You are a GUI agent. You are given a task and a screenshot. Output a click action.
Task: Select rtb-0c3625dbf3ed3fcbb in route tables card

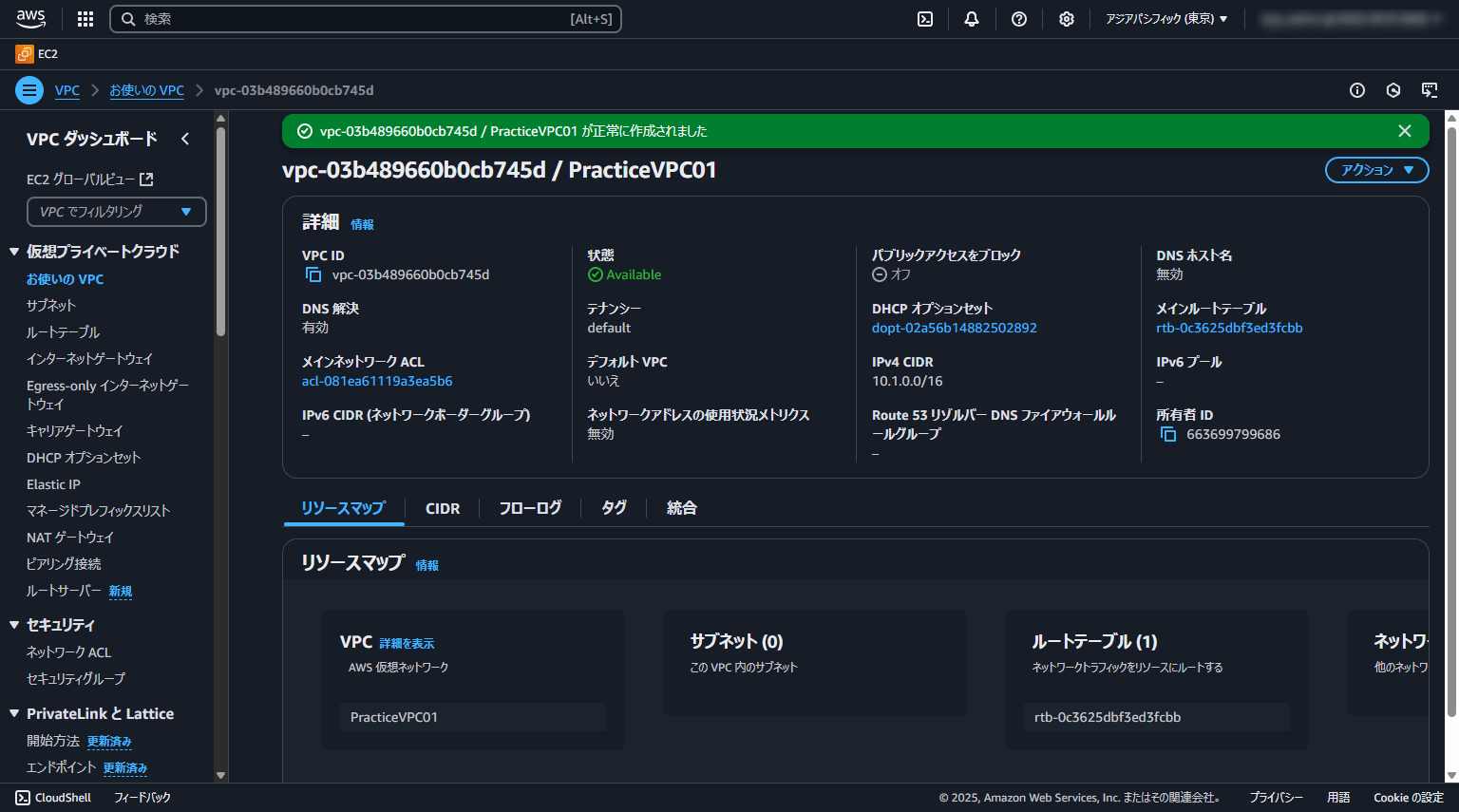[1157, 717]
